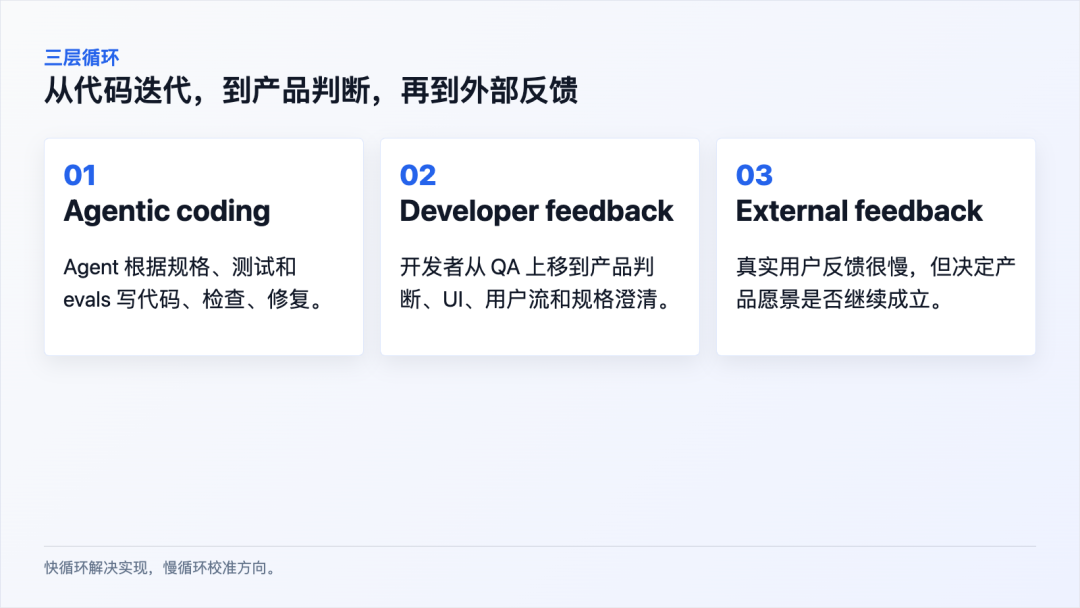
Task: Click the '三层循环' section label
Action: pos(82,57)
